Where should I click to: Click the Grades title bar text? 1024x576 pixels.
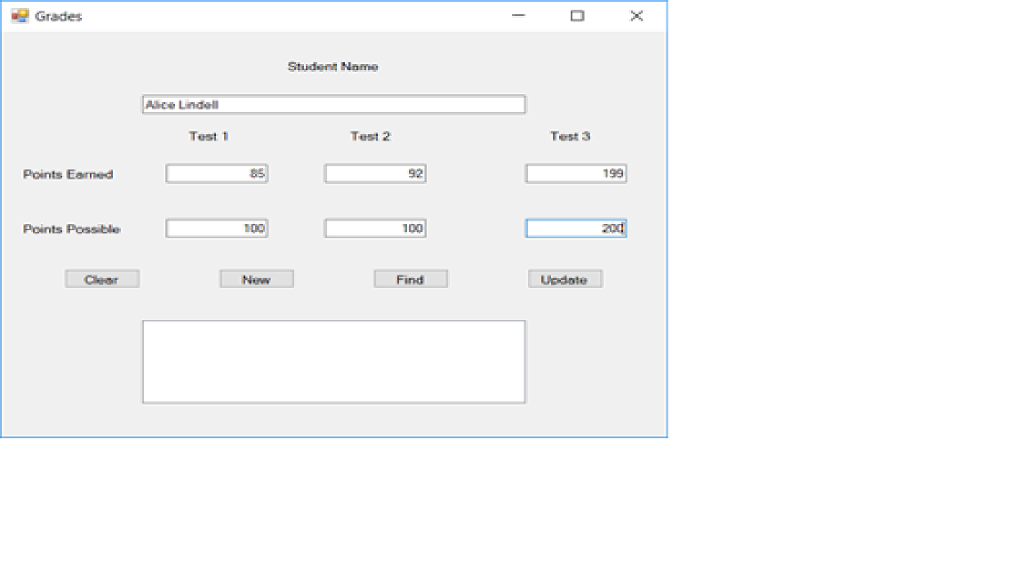pyautogui.click(x=58, y=15)
